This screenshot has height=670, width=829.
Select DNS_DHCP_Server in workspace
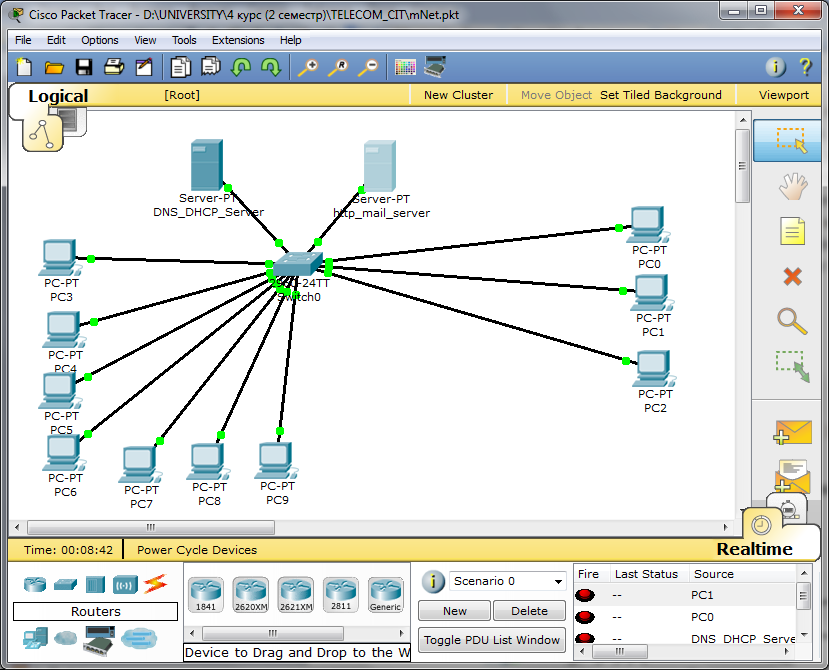point(207,165)
